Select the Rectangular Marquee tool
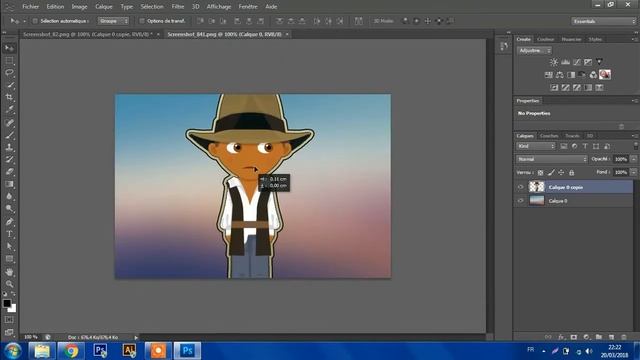The height and width of the screenshot is (360, 640). [9, 60]
